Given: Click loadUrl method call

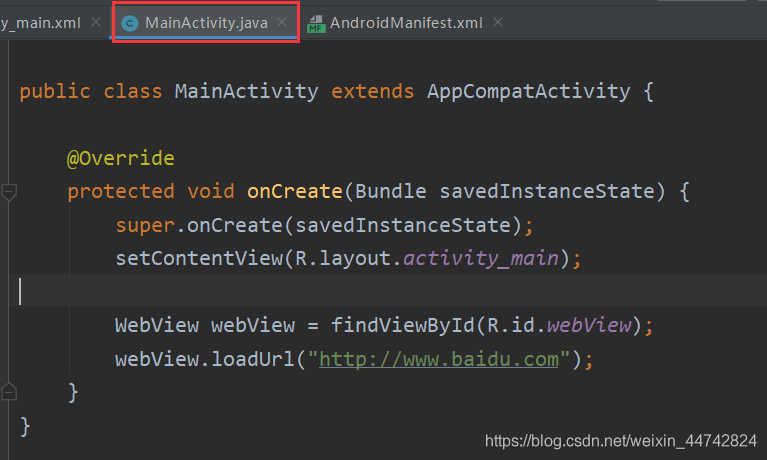Looking at the screenshot, I should pyautogui.click(x=253, y=360).
